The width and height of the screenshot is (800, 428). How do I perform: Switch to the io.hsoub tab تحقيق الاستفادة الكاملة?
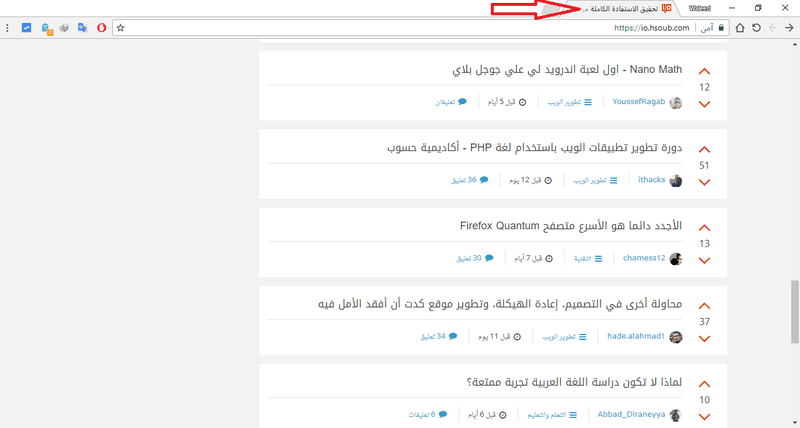click(x=622, y=9)
